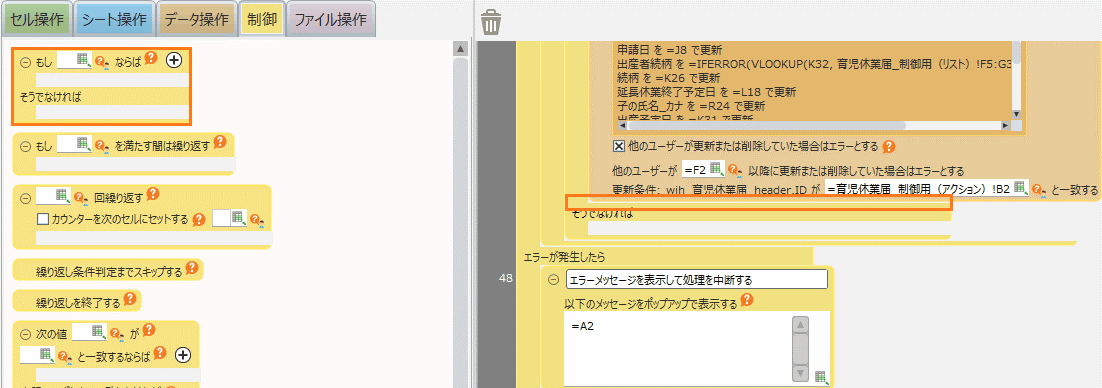This screenshot has height=388, width=1102.
Task: Open help next to が in the 次の値 block
Action: point(148,329)
